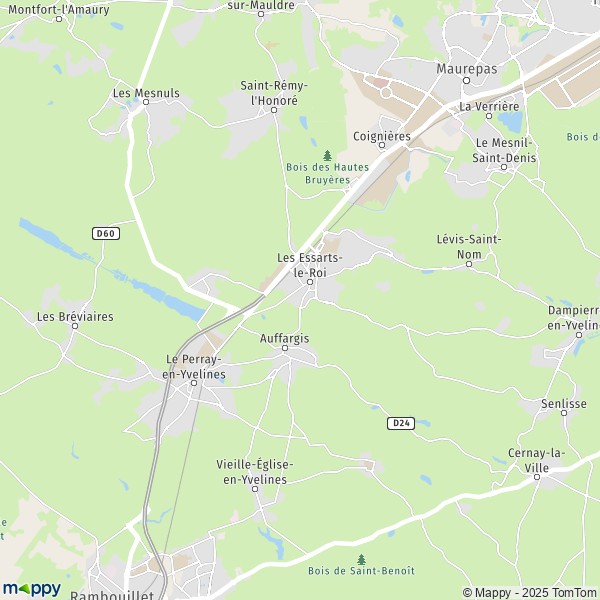Click the Senlisse village label

click(564, 404)
